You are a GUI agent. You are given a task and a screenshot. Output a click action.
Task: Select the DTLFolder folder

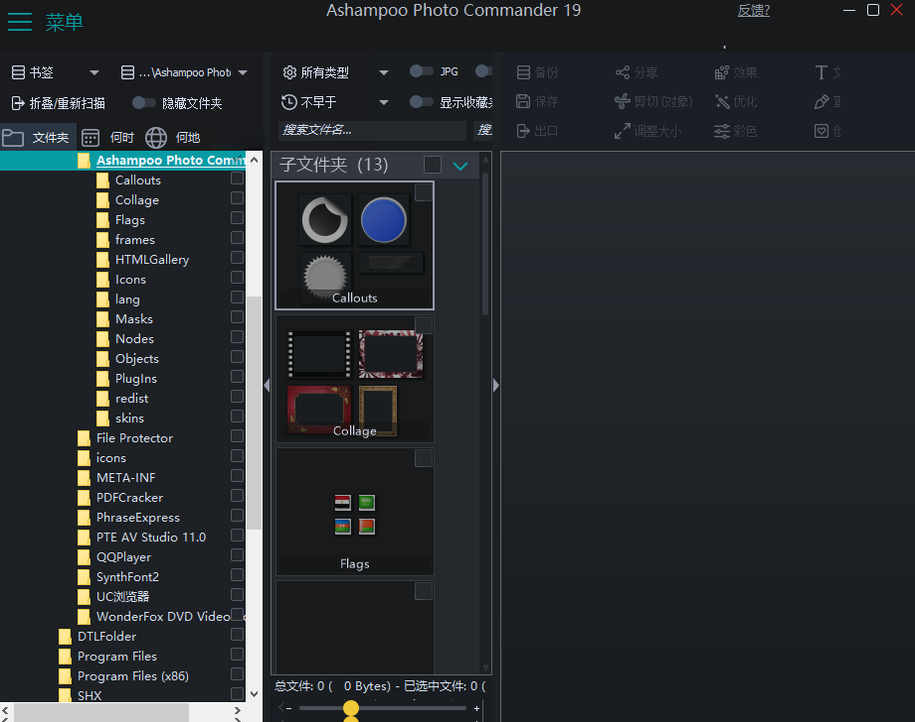[x=107, y=636]
